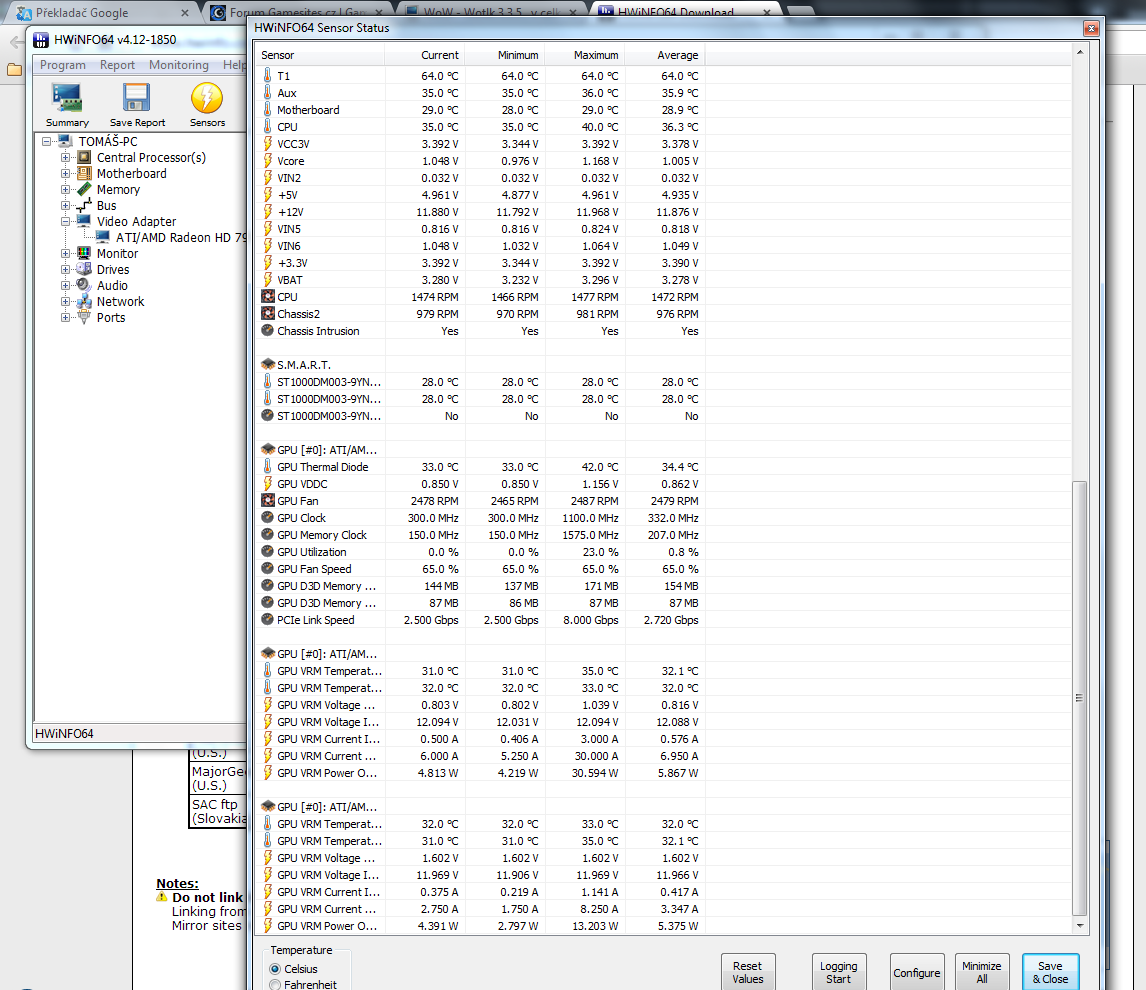Click the sensor list vertical scrollbar
Screen dimensions: 1146x990
pos(1078,697)
